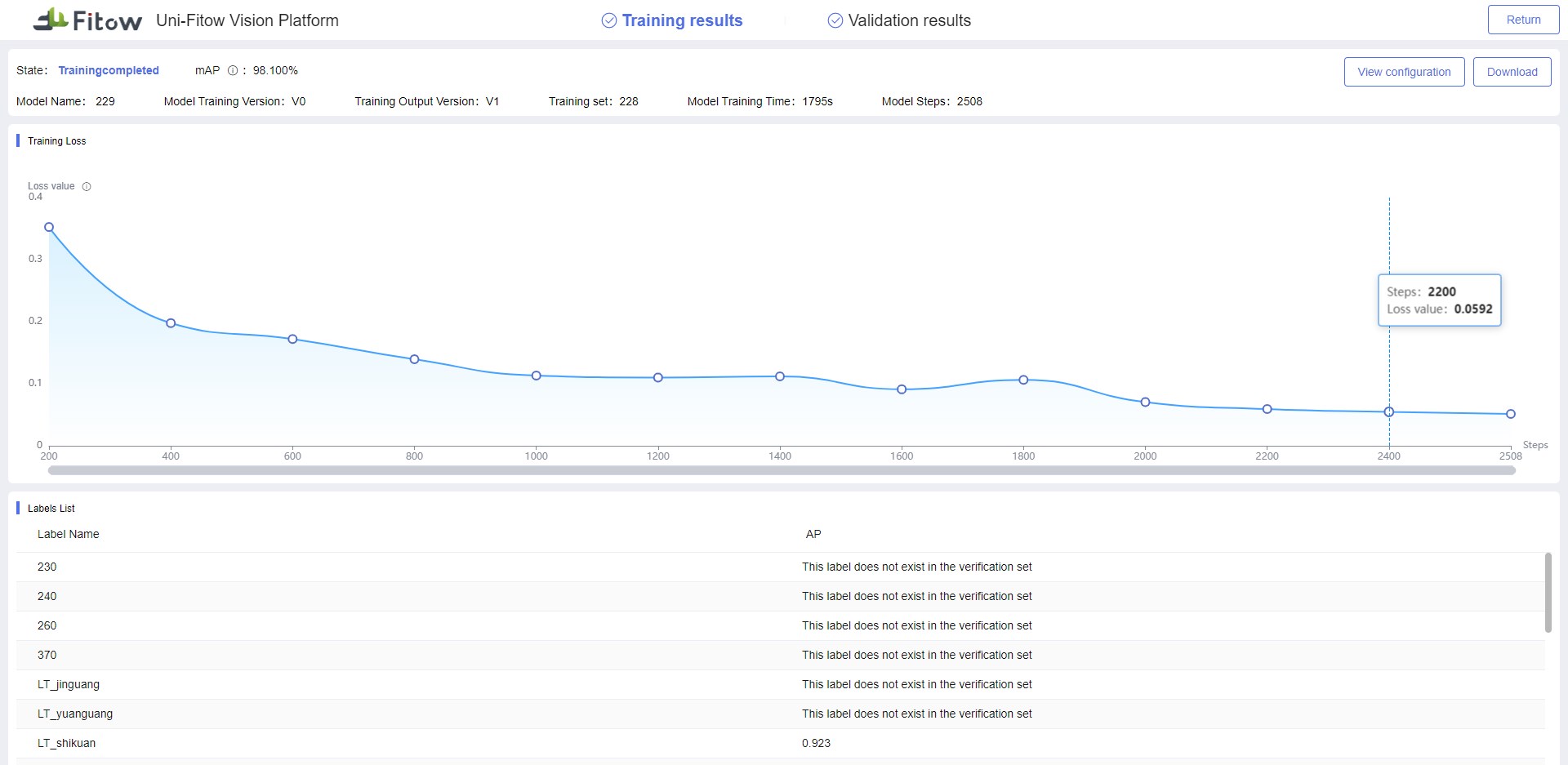Click the Training results checkmark icon
The height and width of the screenshot is (765, 1568).
(x=609, y=20)
